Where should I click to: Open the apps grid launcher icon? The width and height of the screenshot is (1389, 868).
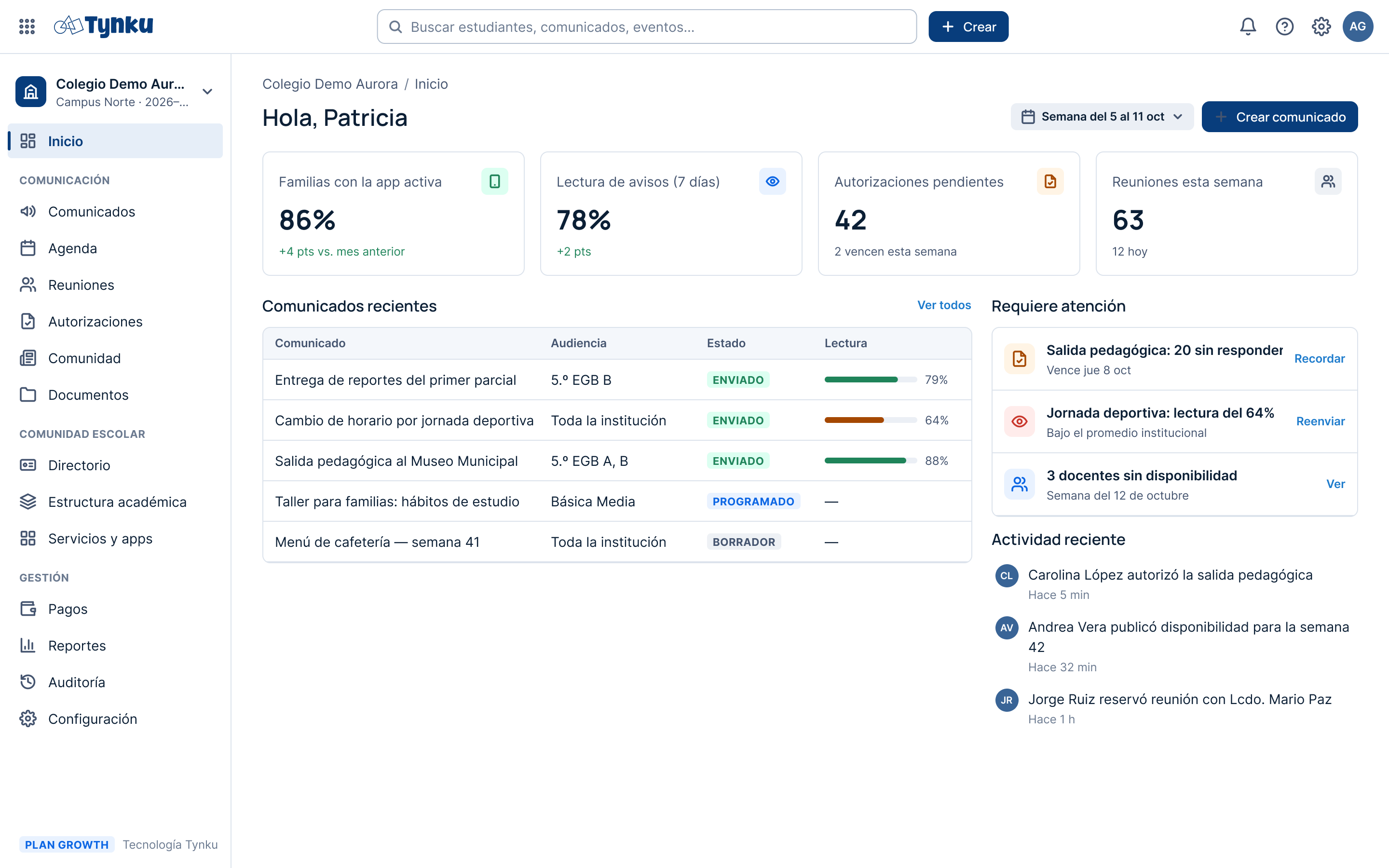[x=27, y=27]
